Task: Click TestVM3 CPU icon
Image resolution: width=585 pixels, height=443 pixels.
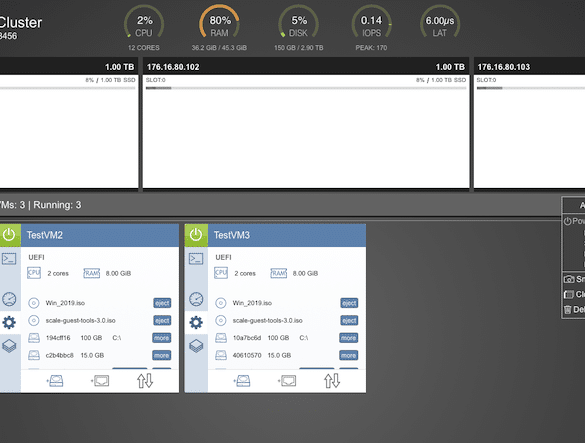Action: (x=221, y=273)
